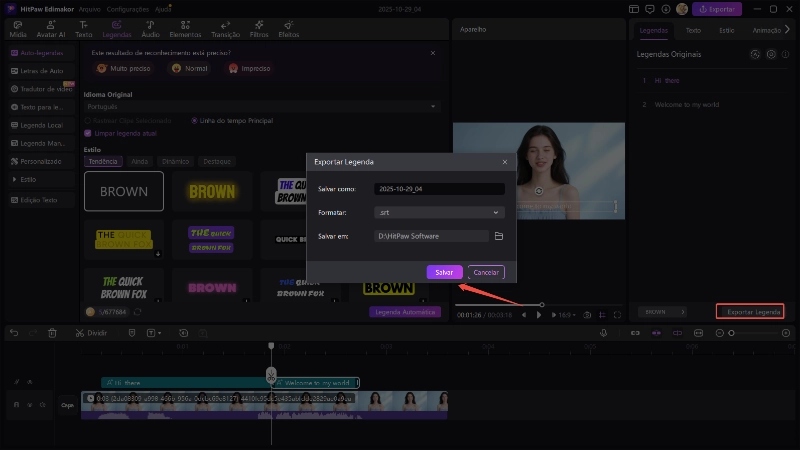The height and width of the screenshot is (450, 800).
Task: Click the Cancelar button
Action: [x=486, y=272]
